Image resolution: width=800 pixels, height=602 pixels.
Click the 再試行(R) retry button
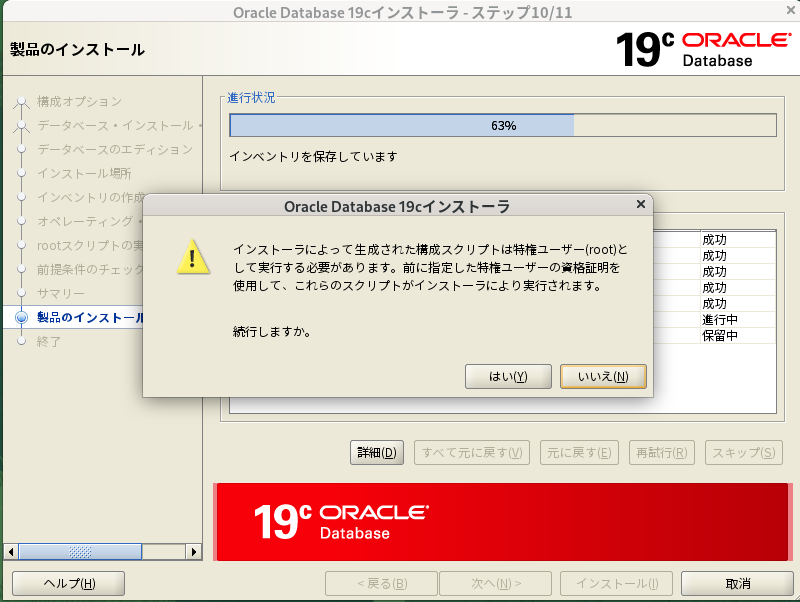coord(662,453)
